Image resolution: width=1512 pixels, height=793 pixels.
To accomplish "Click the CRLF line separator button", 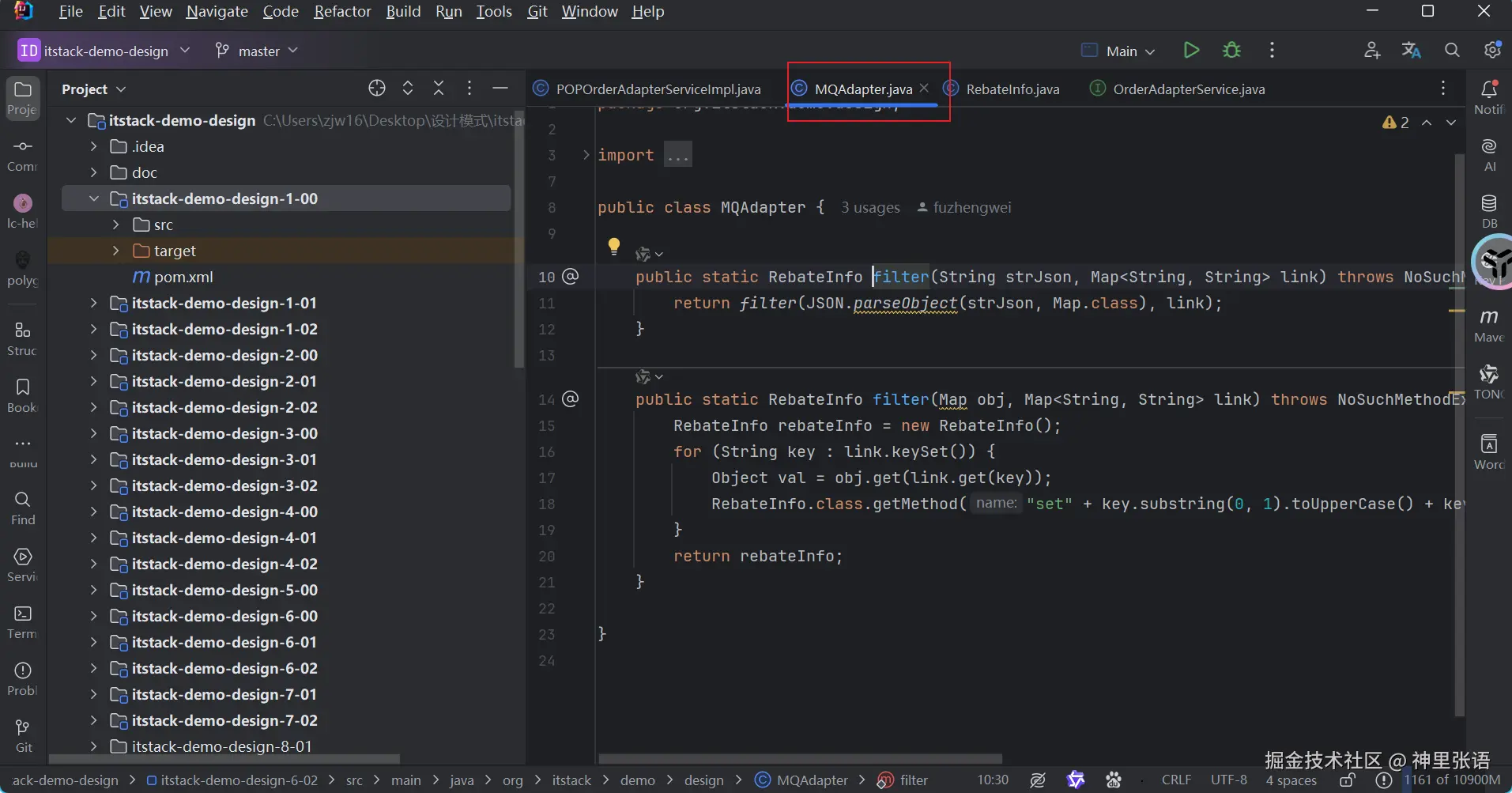I will 1176,780.
